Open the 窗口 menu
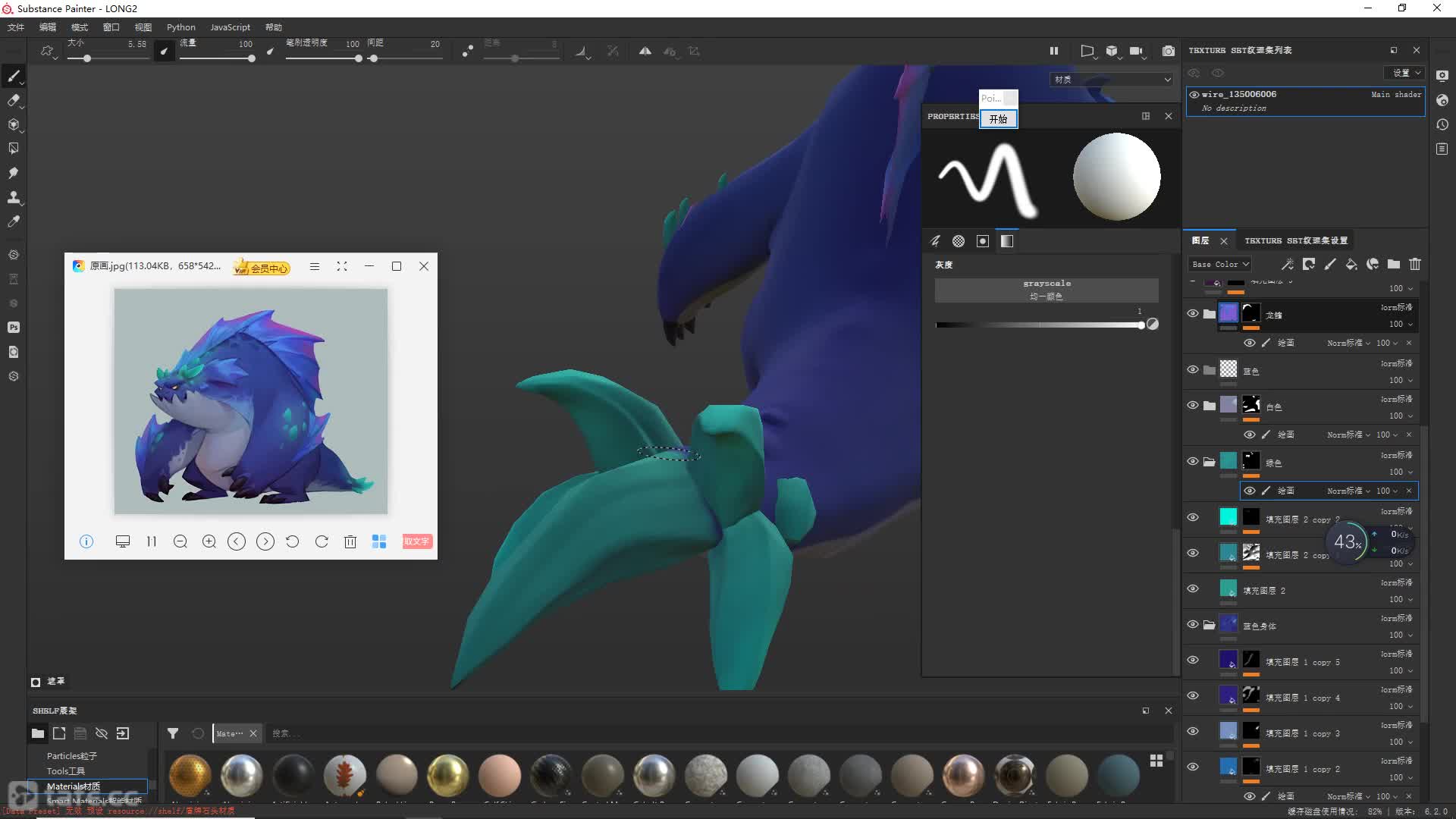 (111, 27)
